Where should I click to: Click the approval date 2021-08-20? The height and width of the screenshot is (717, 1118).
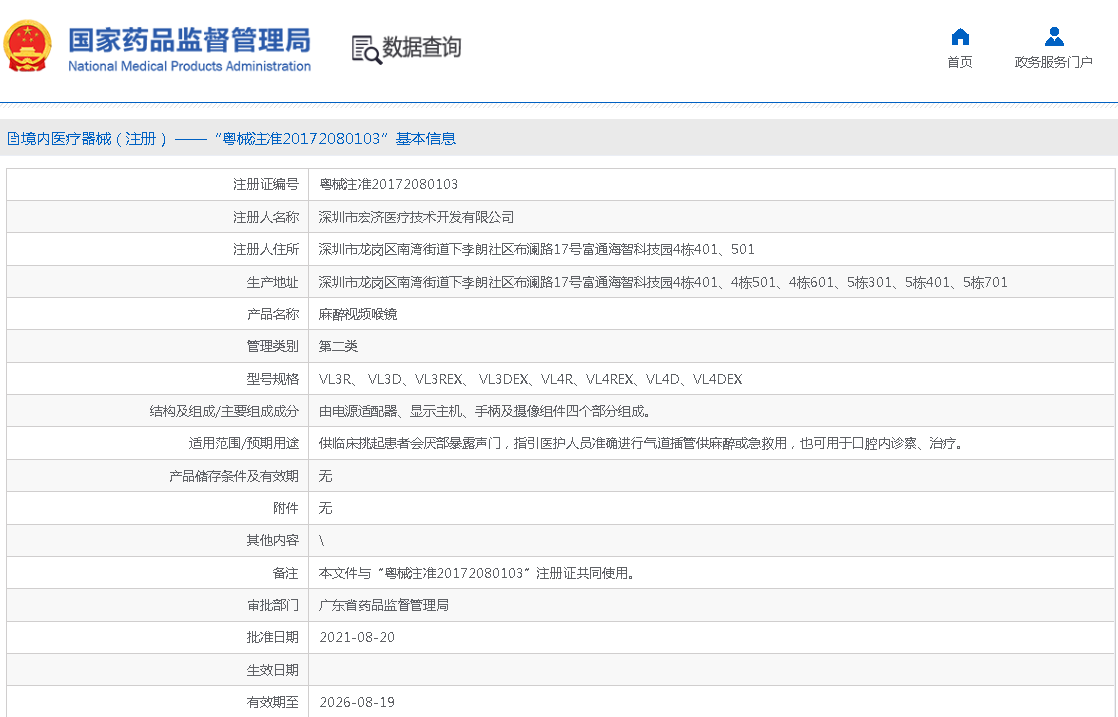point(357,637)
